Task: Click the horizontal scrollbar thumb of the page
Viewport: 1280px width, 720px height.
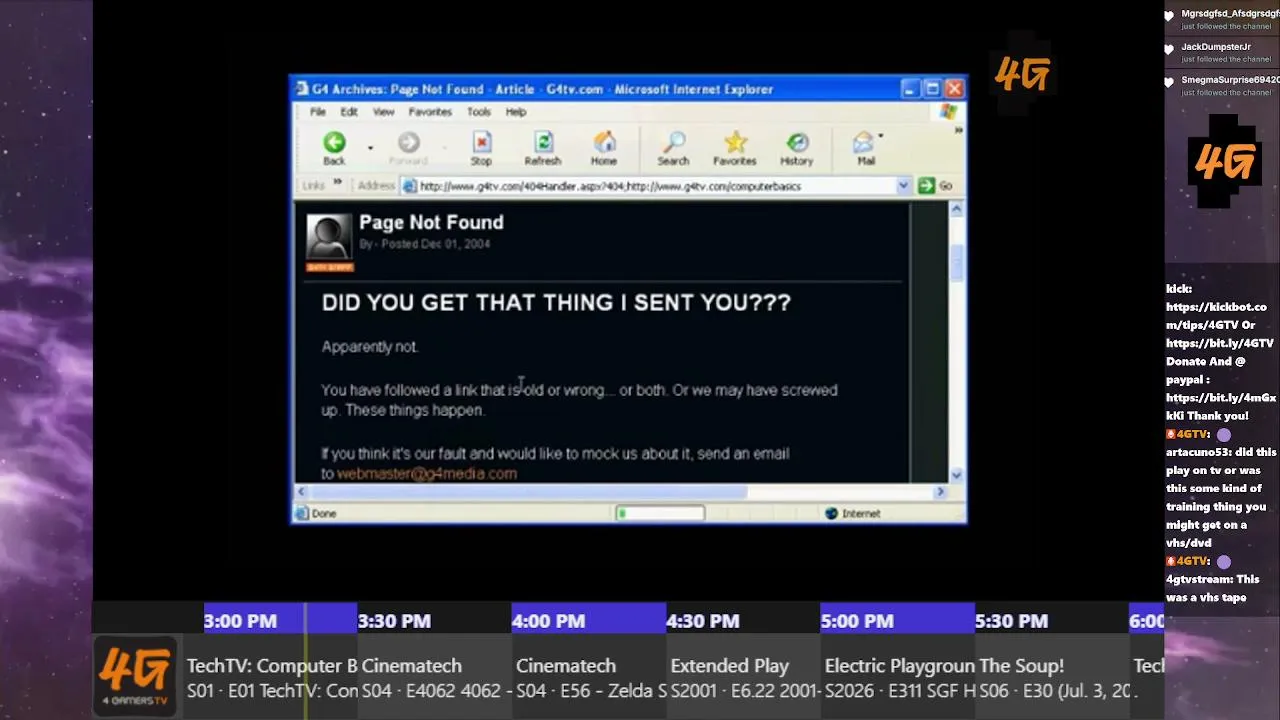Action: [528, 492]
